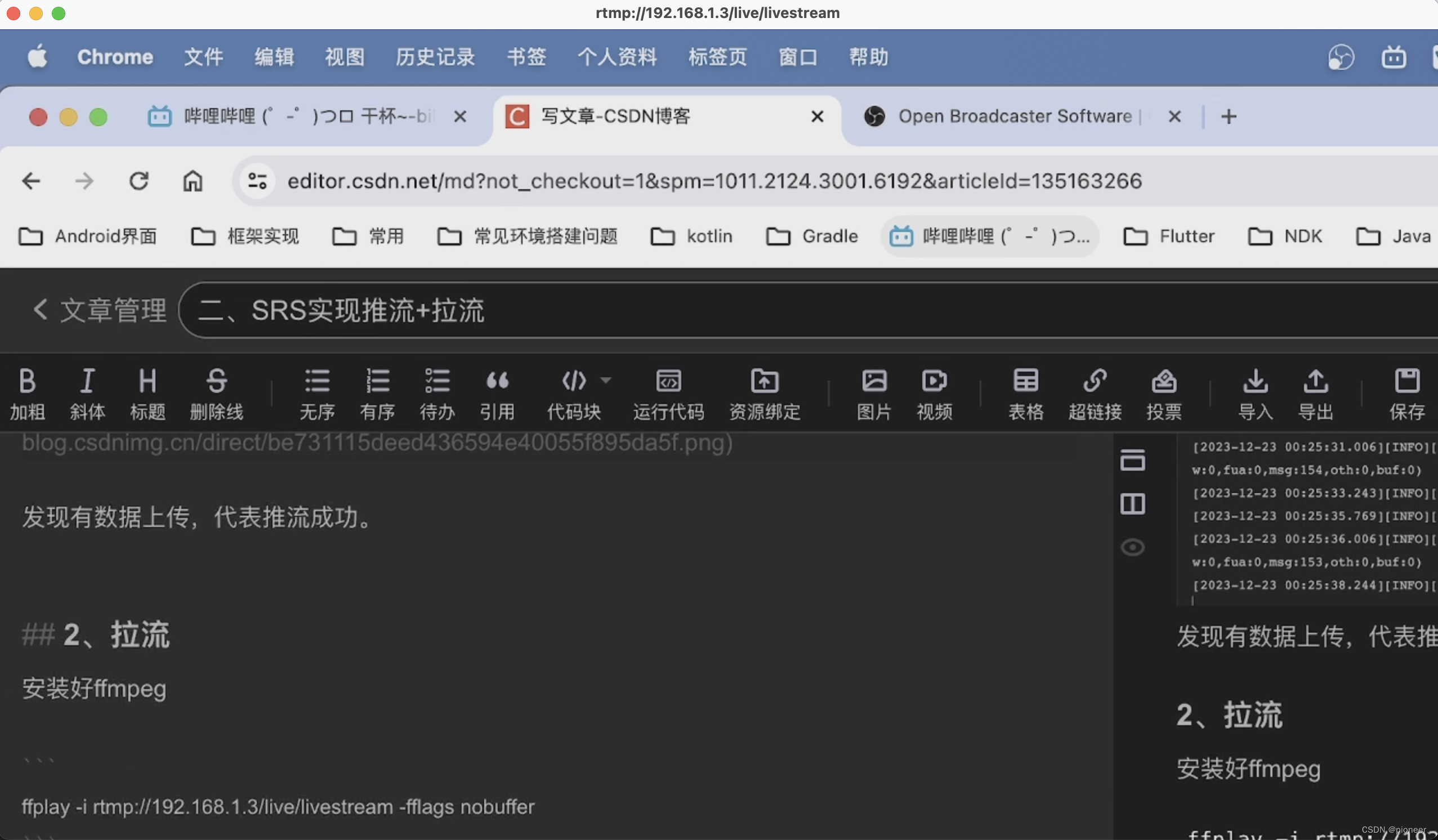Open the 书签 menu
The image size is (1438, 840).
tap(526, 57)
